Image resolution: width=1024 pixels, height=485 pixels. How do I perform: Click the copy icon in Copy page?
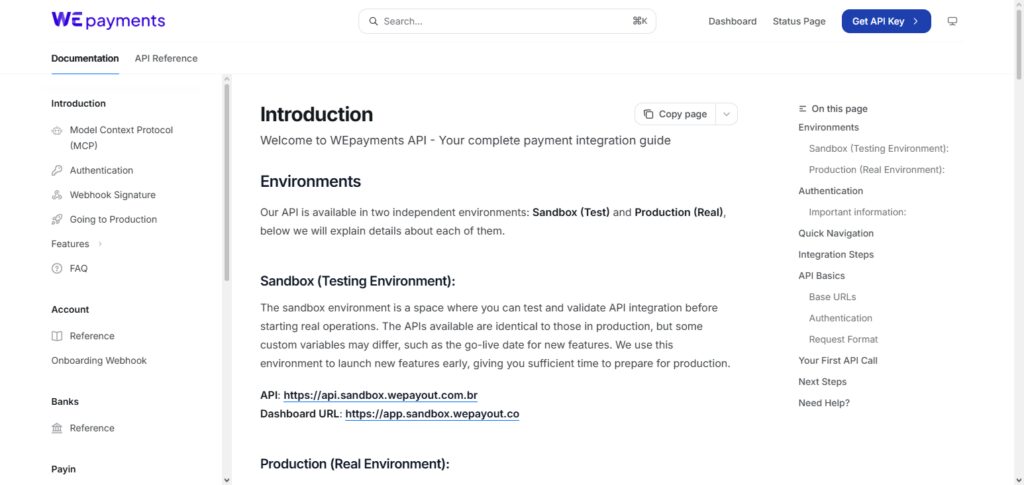(648, 114)
